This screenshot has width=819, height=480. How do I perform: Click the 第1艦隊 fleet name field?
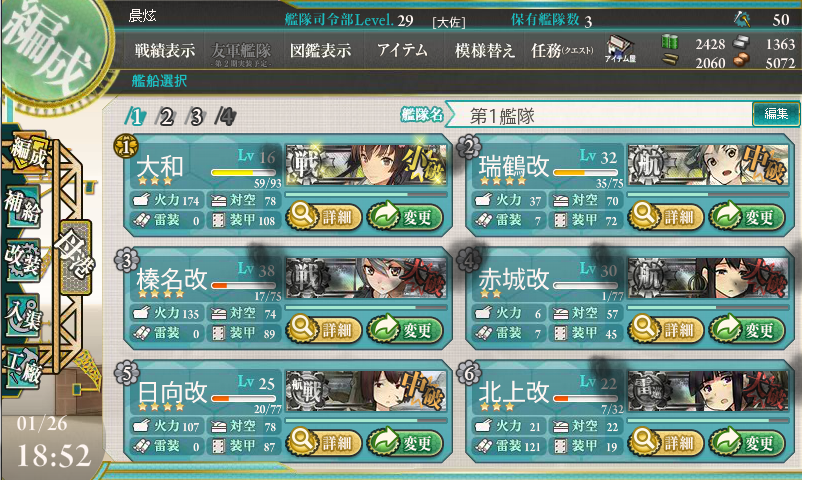point(602,115)
